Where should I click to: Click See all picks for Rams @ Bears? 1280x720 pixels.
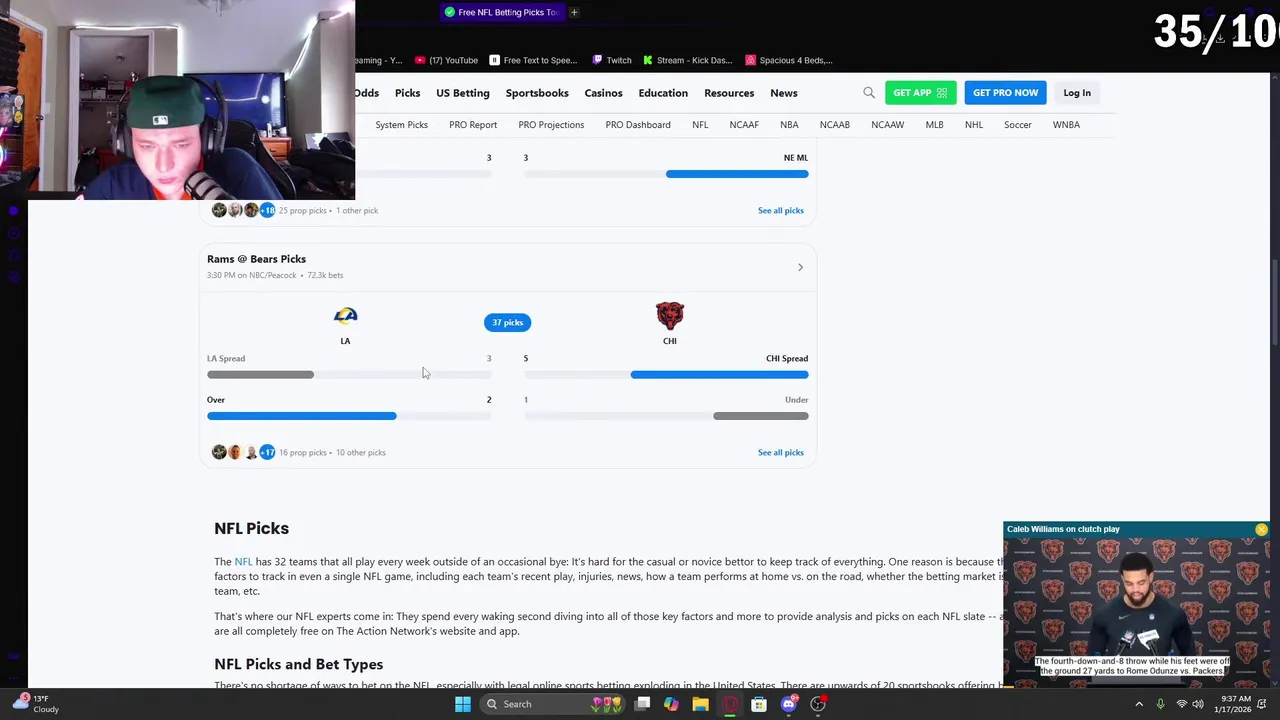coord(781,452)
